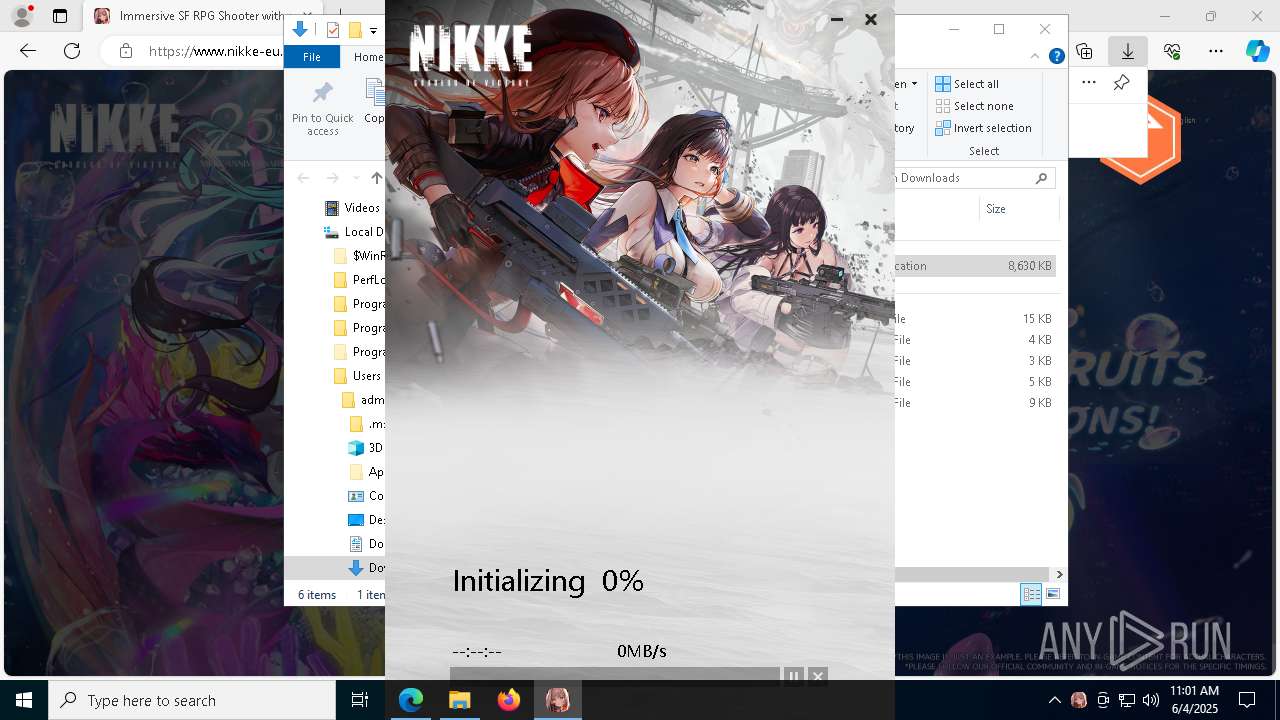Image resolution: width=1280 pixels, height=720 pixels.
Task: Sort files by the Size column header
Action: tap(1019, 209)
